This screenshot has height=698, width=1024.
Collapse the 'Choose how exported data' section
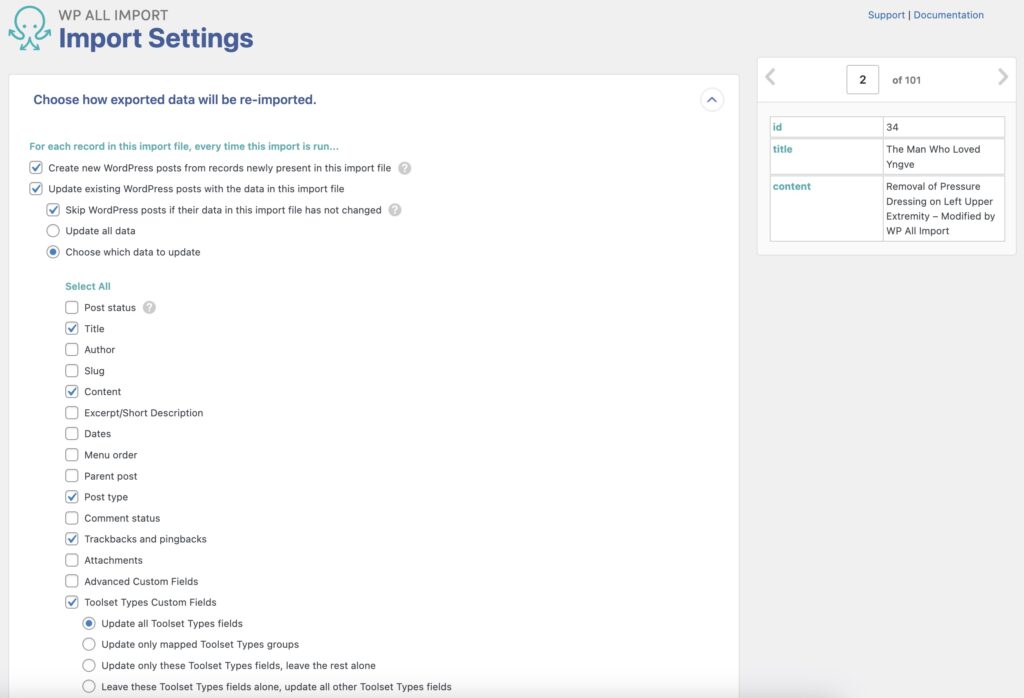pos(712,100)
